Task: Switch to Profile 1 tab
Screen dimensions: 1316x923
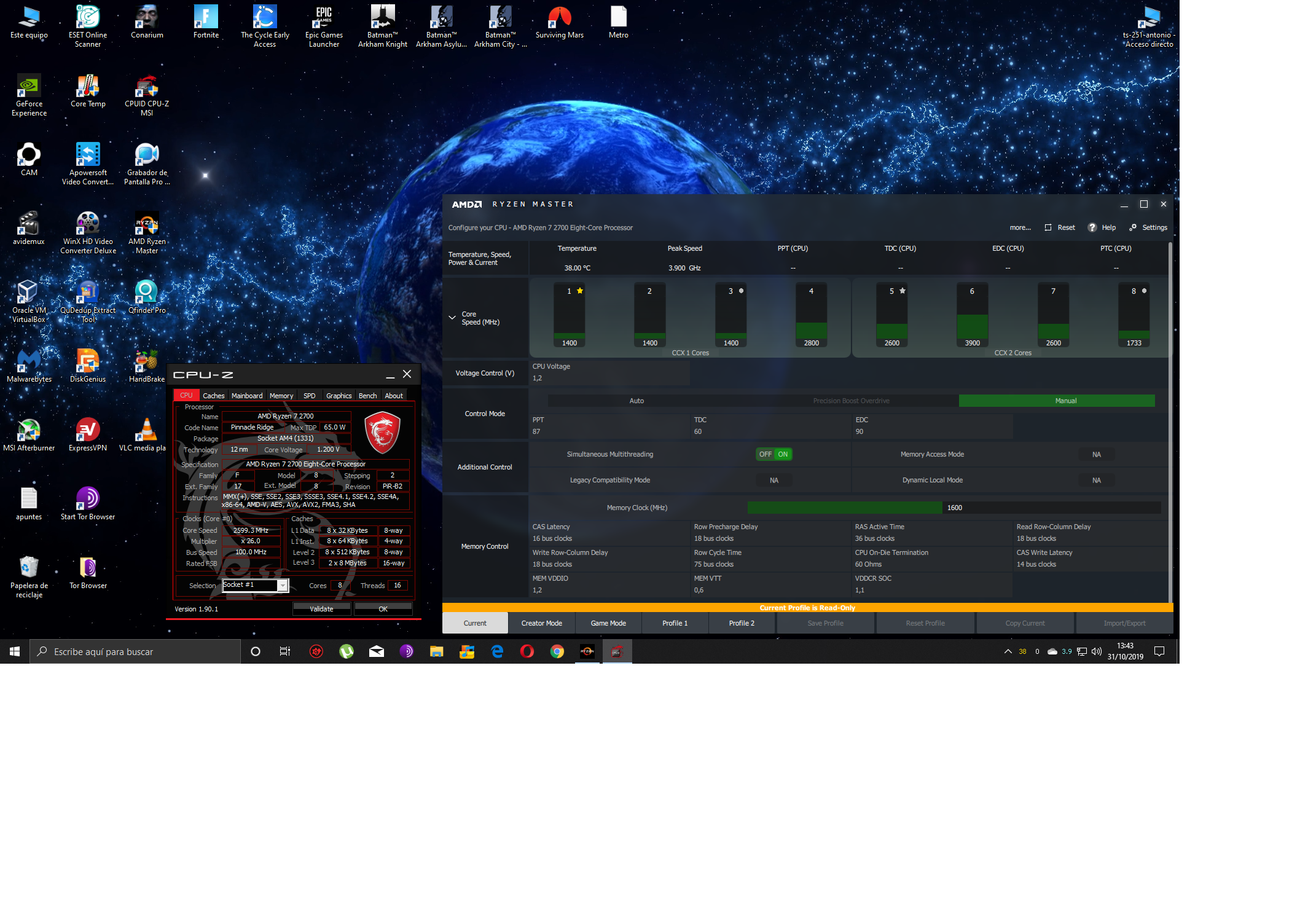Action: 675,623
